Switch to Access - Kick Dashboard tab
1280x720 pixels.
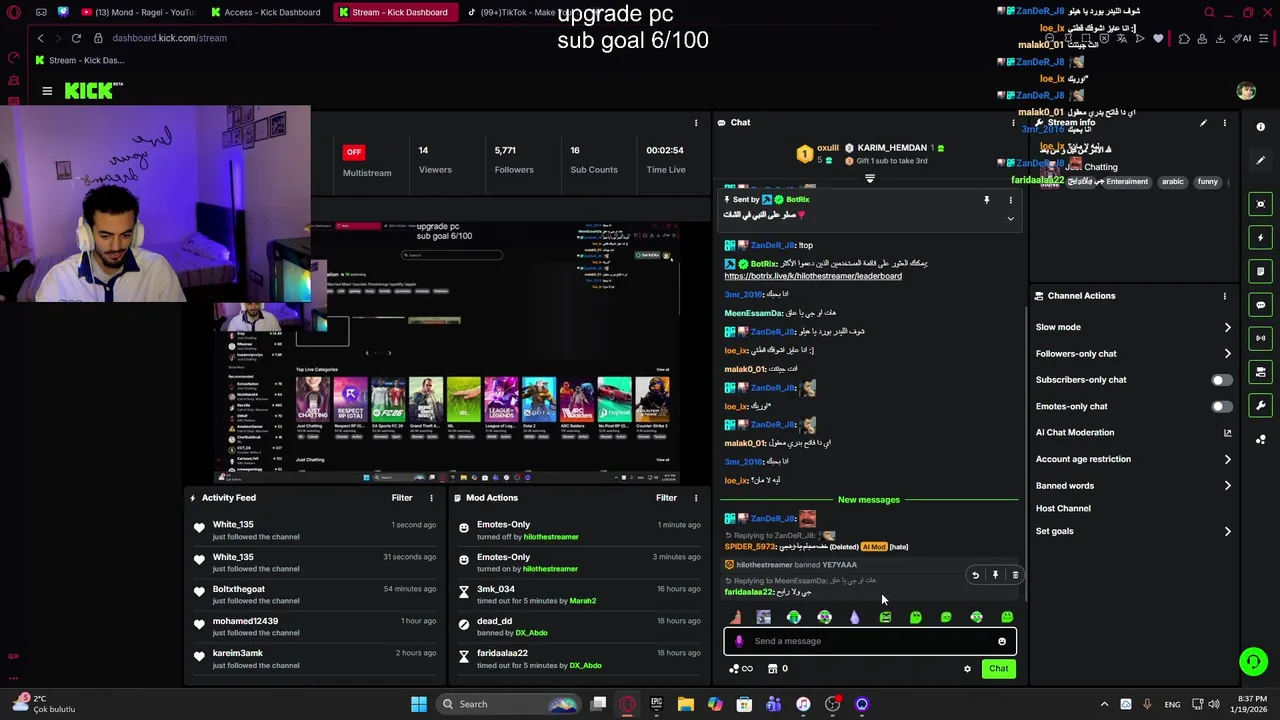click(265, 13)
